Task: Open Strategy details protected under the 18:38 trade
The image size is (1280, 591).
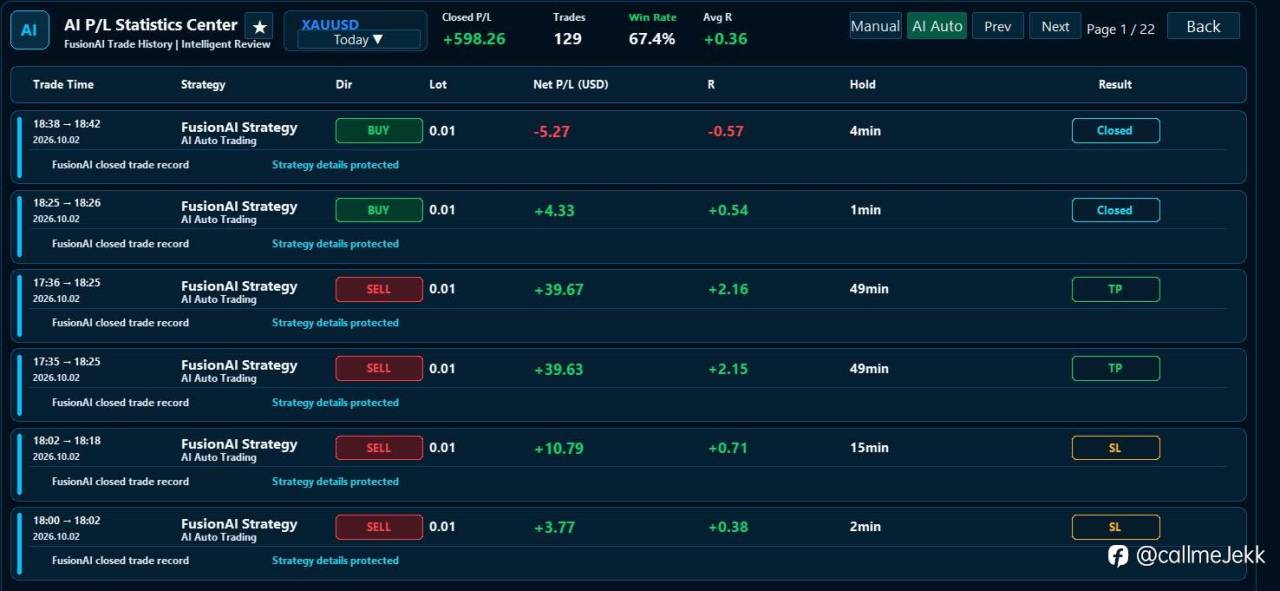Action: 335,165
